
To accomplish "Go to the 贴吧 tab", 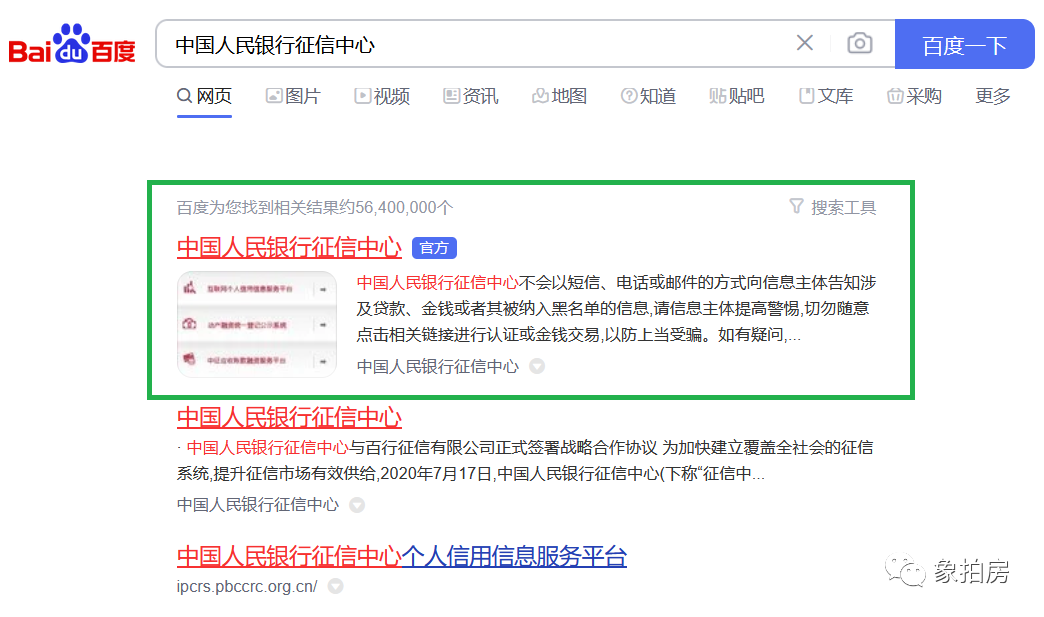I will pos(736,97).
